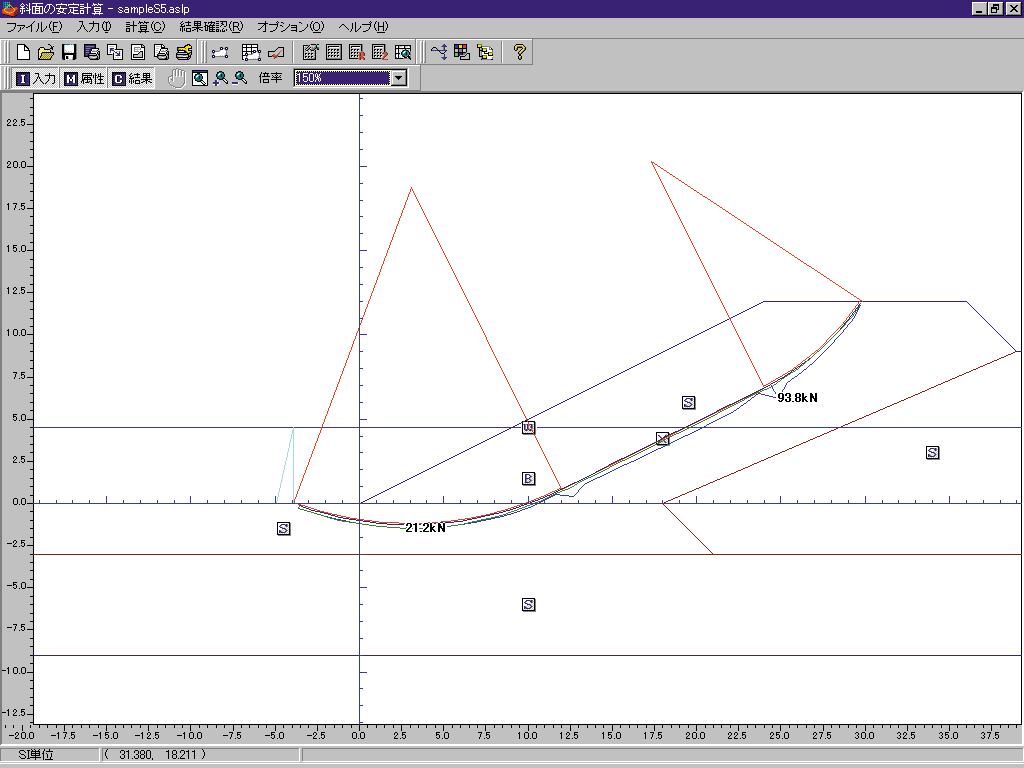Open the ファイル(F) menu
This screenshot has height=768, width=1024.
(x=34, y=27)
